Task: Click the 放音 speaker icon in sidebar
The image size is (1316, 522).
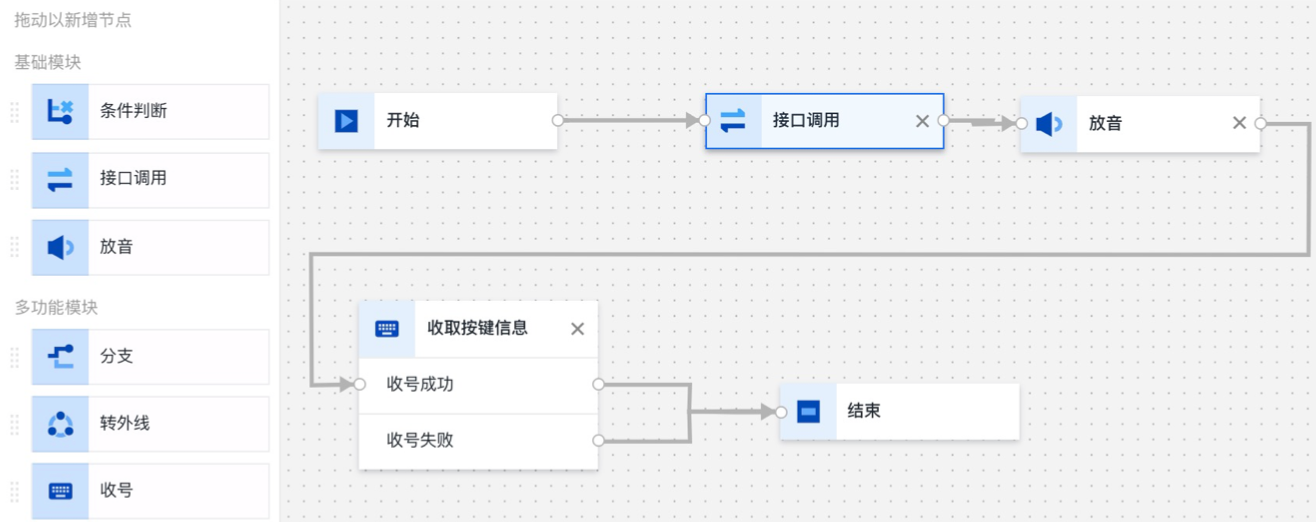Action: 60,247
